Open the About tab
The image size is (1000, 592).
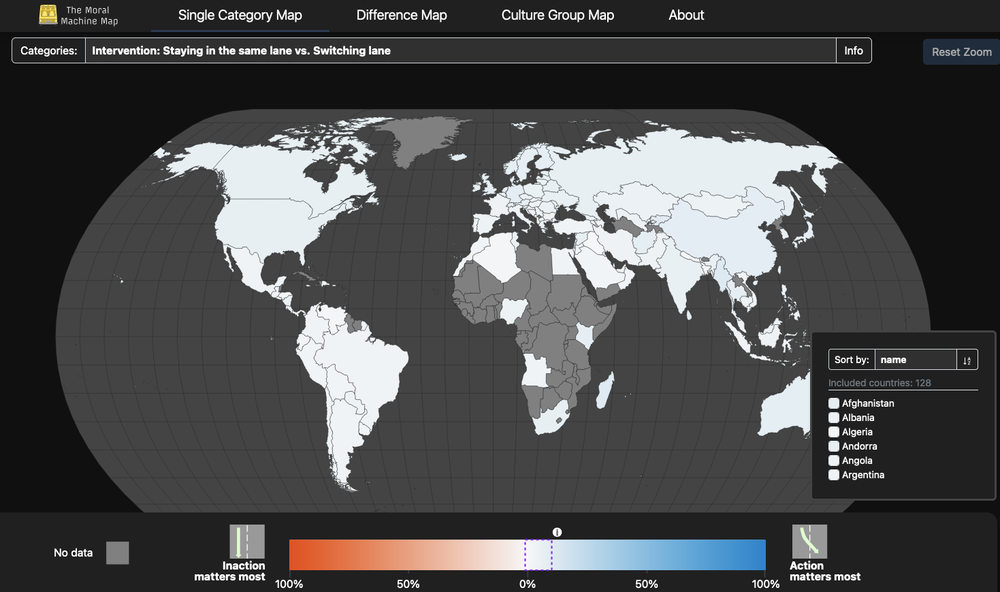pos(686,15)
